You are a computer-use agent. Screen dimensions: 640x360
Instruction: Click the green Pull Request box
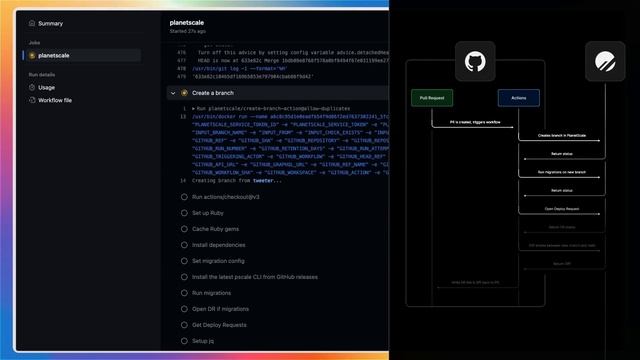click(432, 98)
